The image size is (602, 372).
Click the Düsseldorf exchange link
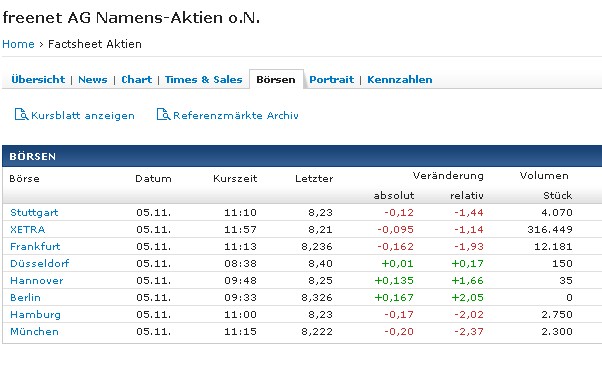40,263
